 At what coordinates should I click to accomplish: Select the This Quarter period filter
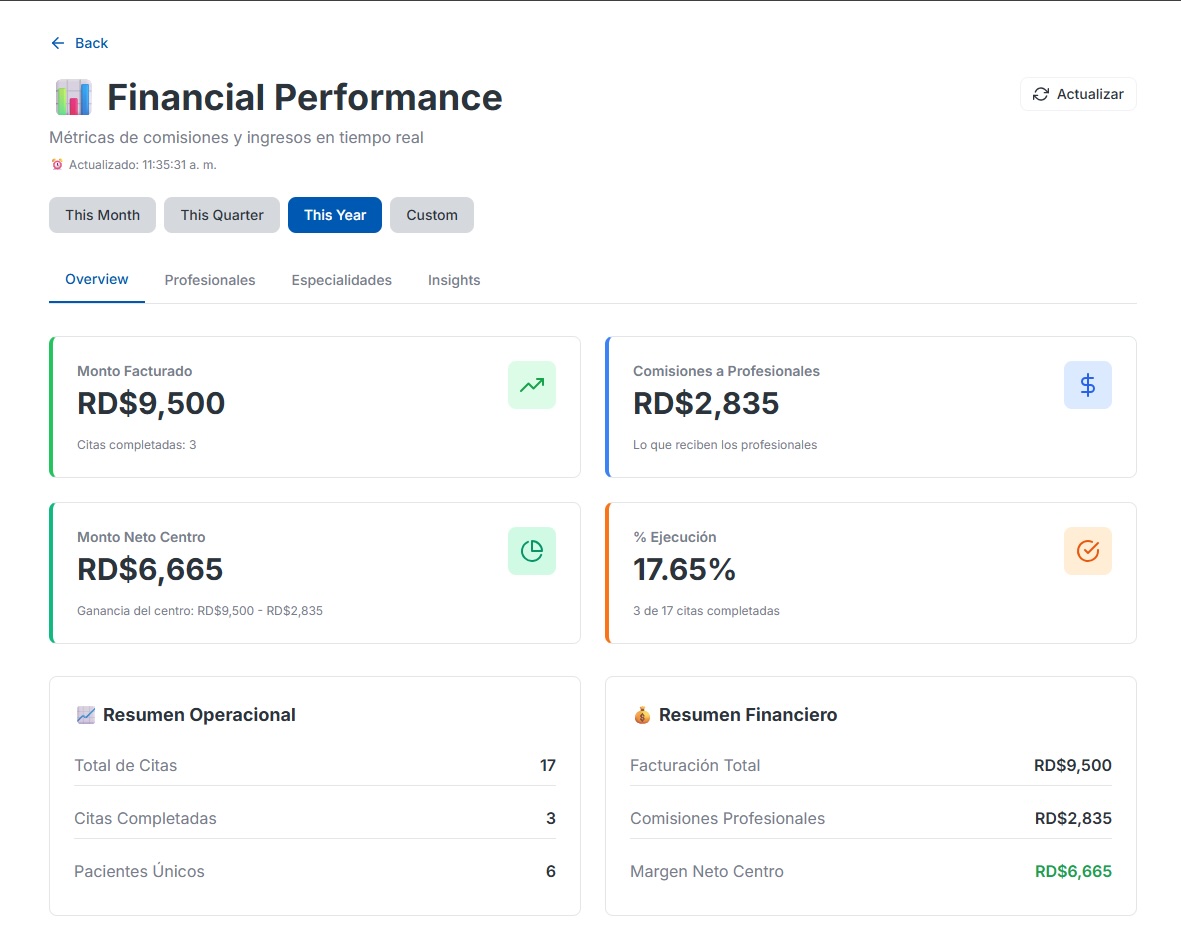pos(222,215)
